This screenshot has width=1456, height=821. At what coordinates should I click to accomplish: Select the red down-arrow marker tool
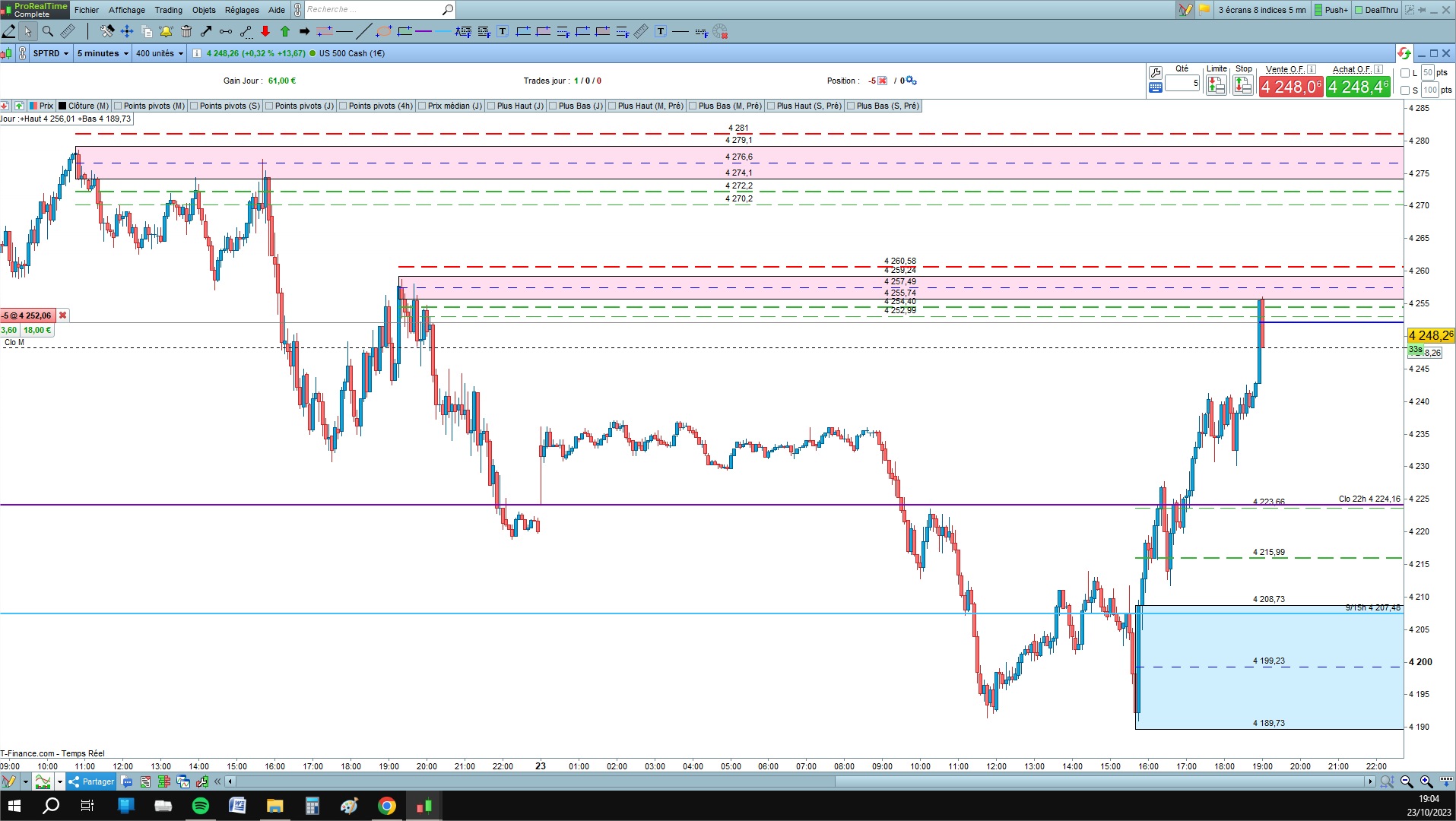click(x=265, y=31)
